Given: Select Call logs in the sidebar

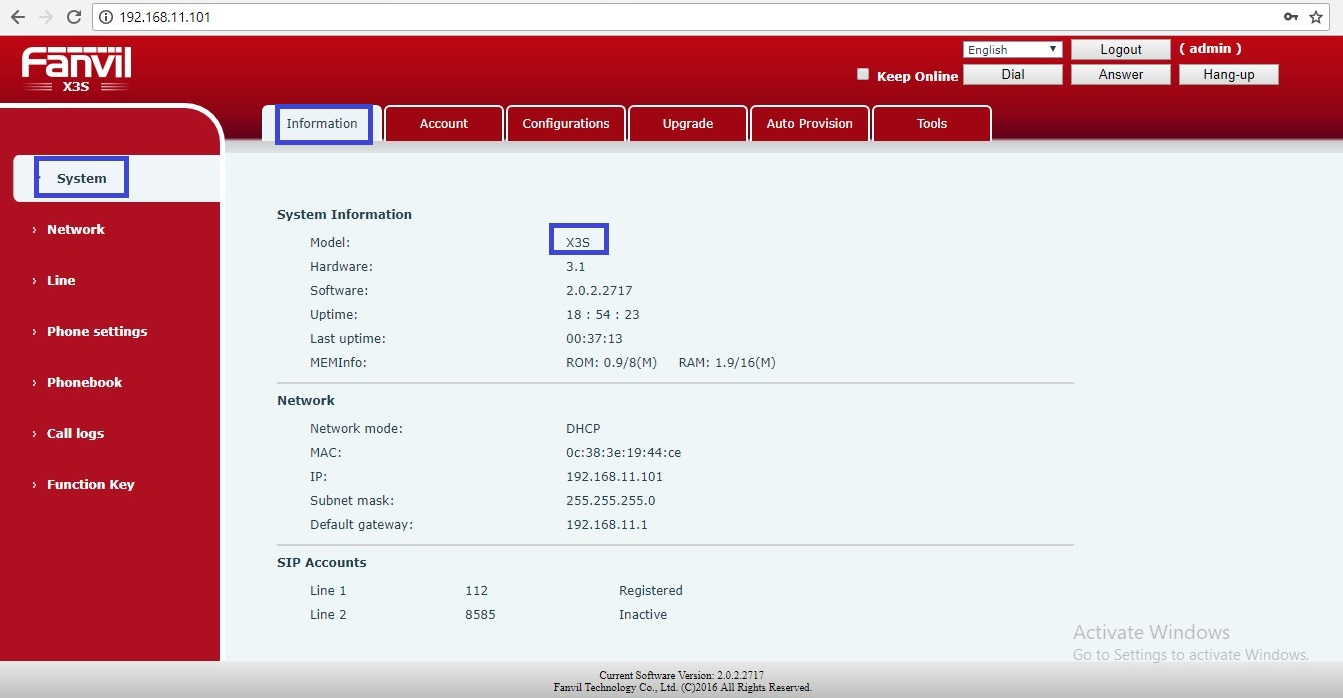Looking at the screenshot, I should 75,433.
